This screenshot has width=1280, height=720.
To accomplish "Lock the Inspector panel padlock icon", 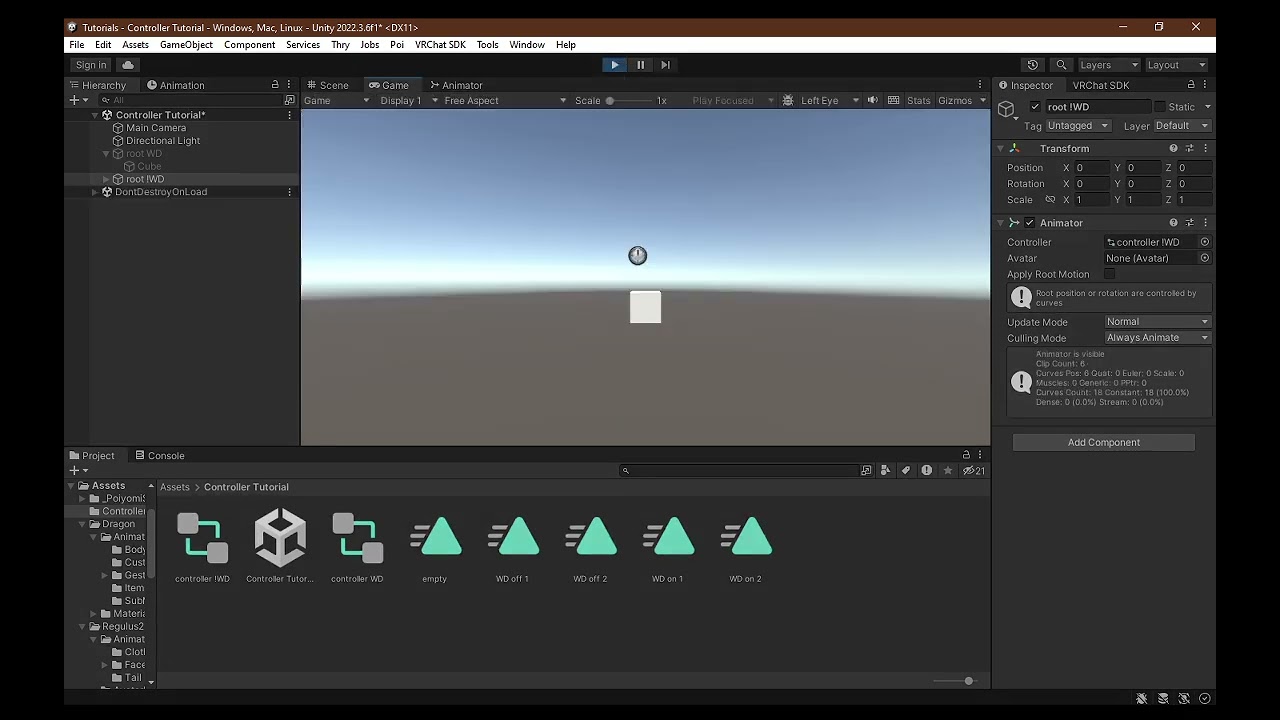I will (x=1191, y=85).
